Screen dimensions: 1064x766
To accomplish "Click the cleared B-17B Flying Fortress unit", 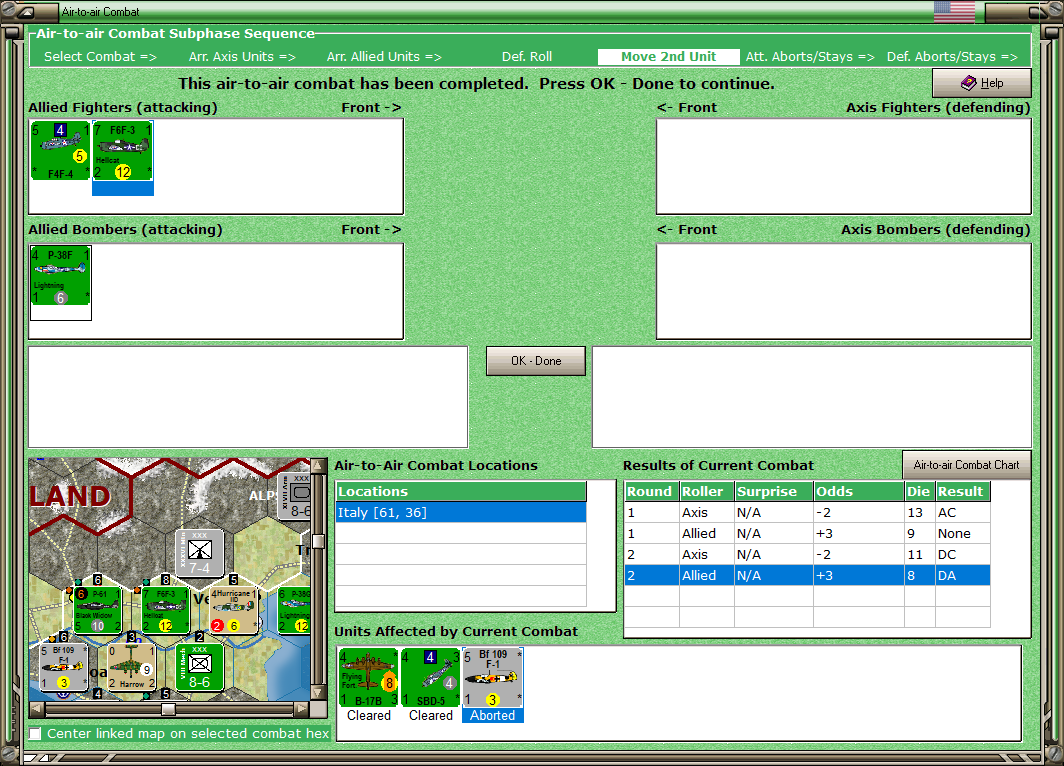I will (368, 678).
